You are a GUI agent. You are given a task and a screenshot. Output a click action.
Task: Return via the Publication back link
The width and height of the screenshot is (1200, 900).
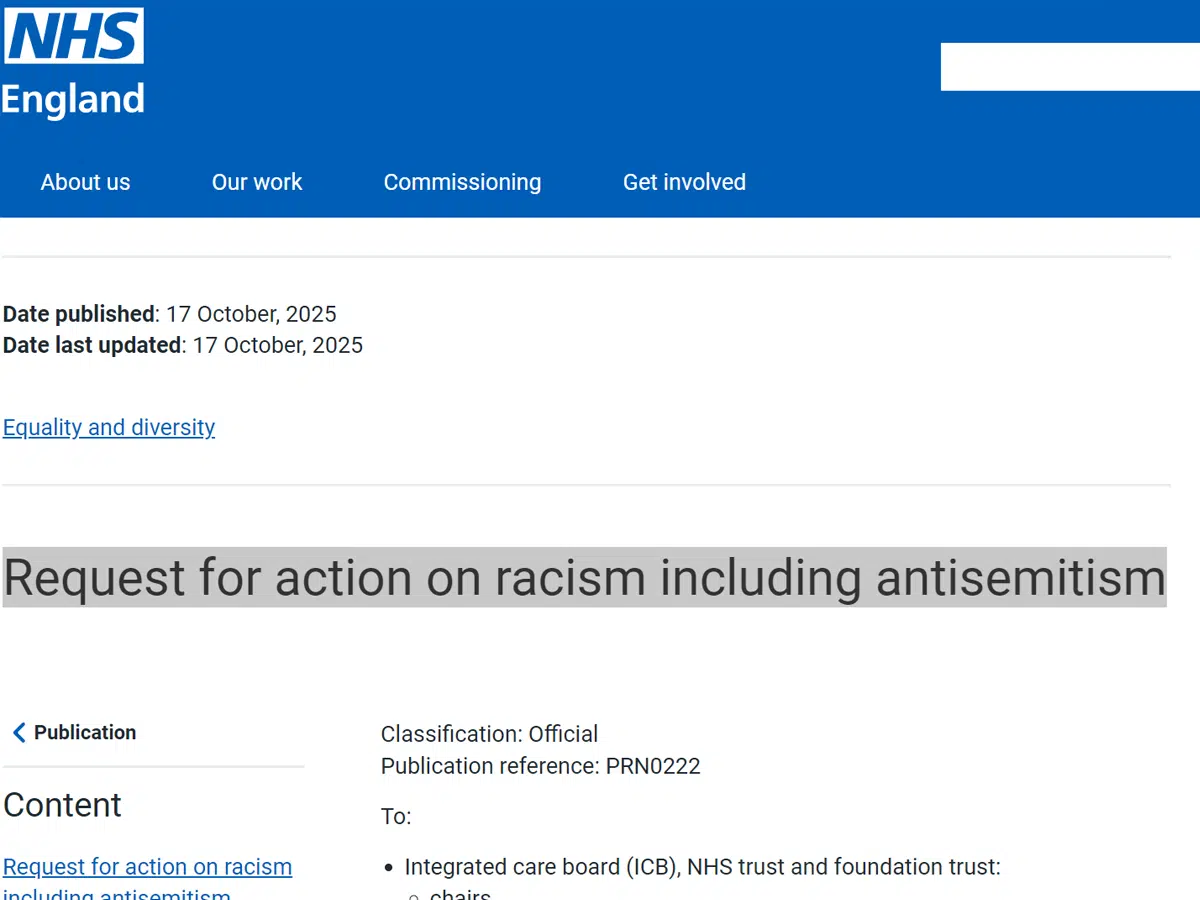(85, 732)
